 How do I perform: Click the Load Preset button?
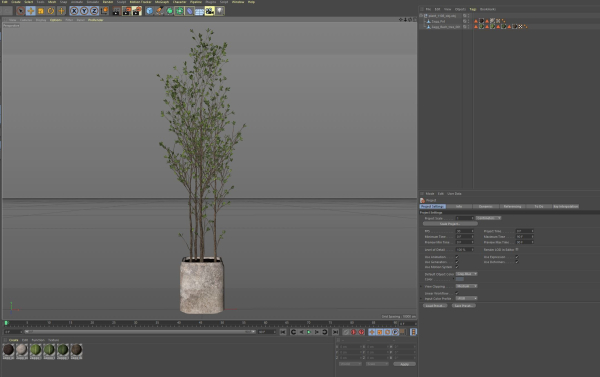435,306
